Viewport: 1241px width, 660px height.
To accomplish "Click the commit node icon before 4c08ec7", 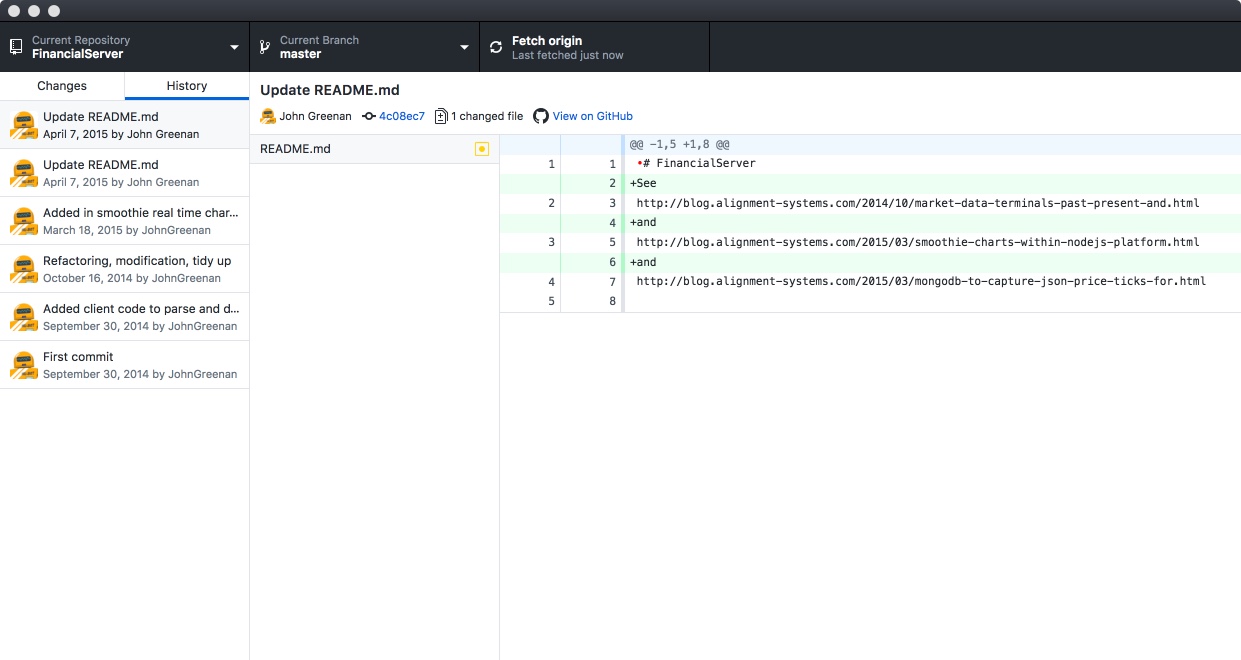I will pos(369,116).
